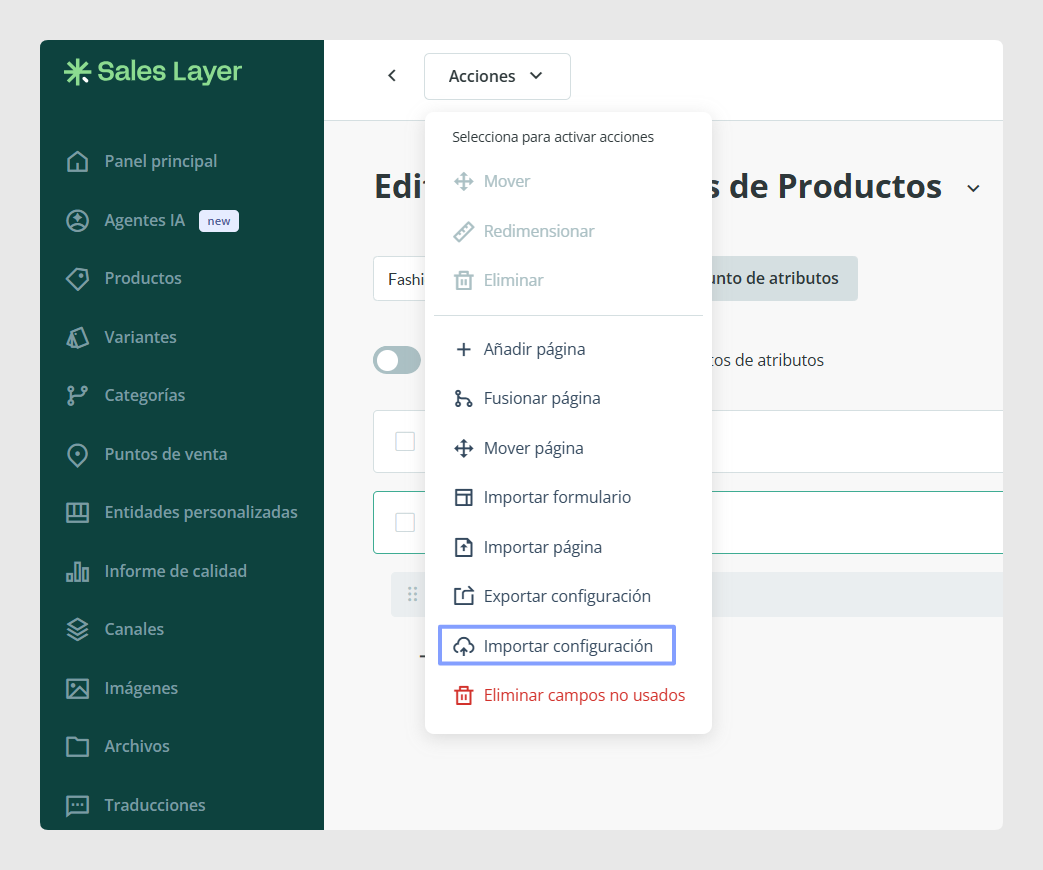Click the 'new' badge

[219, 221]
